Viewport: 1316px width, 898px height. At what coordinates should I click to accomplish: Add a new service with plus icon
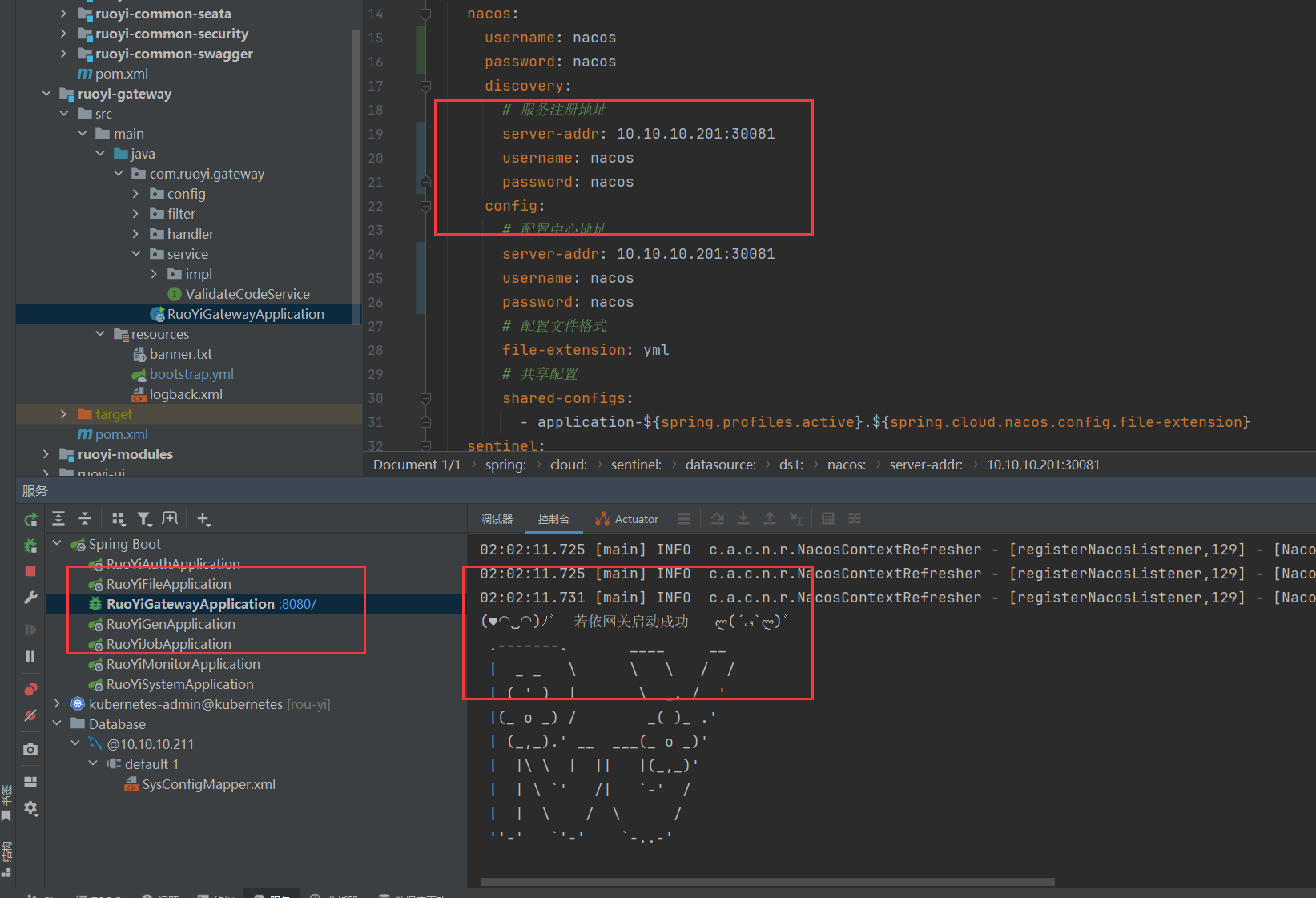coord(203,519)
